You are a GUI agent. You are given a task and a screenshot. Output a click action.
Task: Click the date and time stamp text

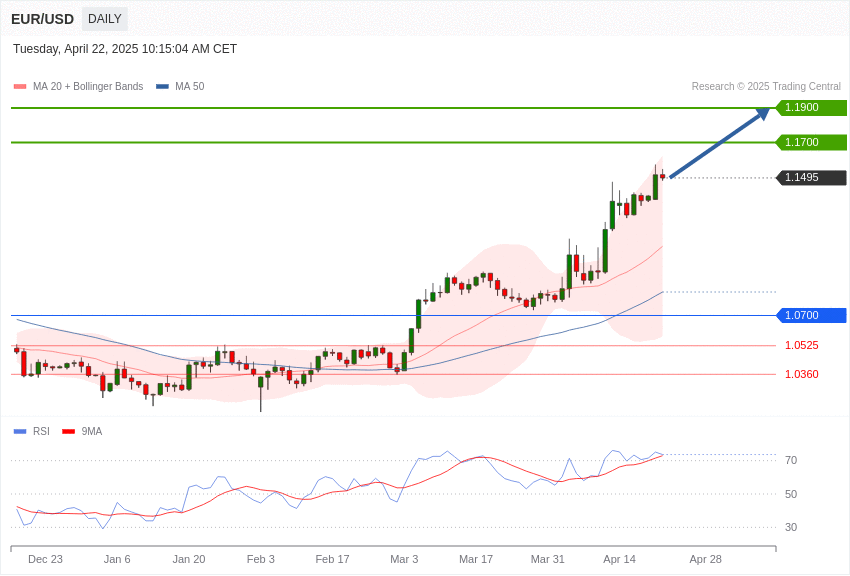coord(125,49)
